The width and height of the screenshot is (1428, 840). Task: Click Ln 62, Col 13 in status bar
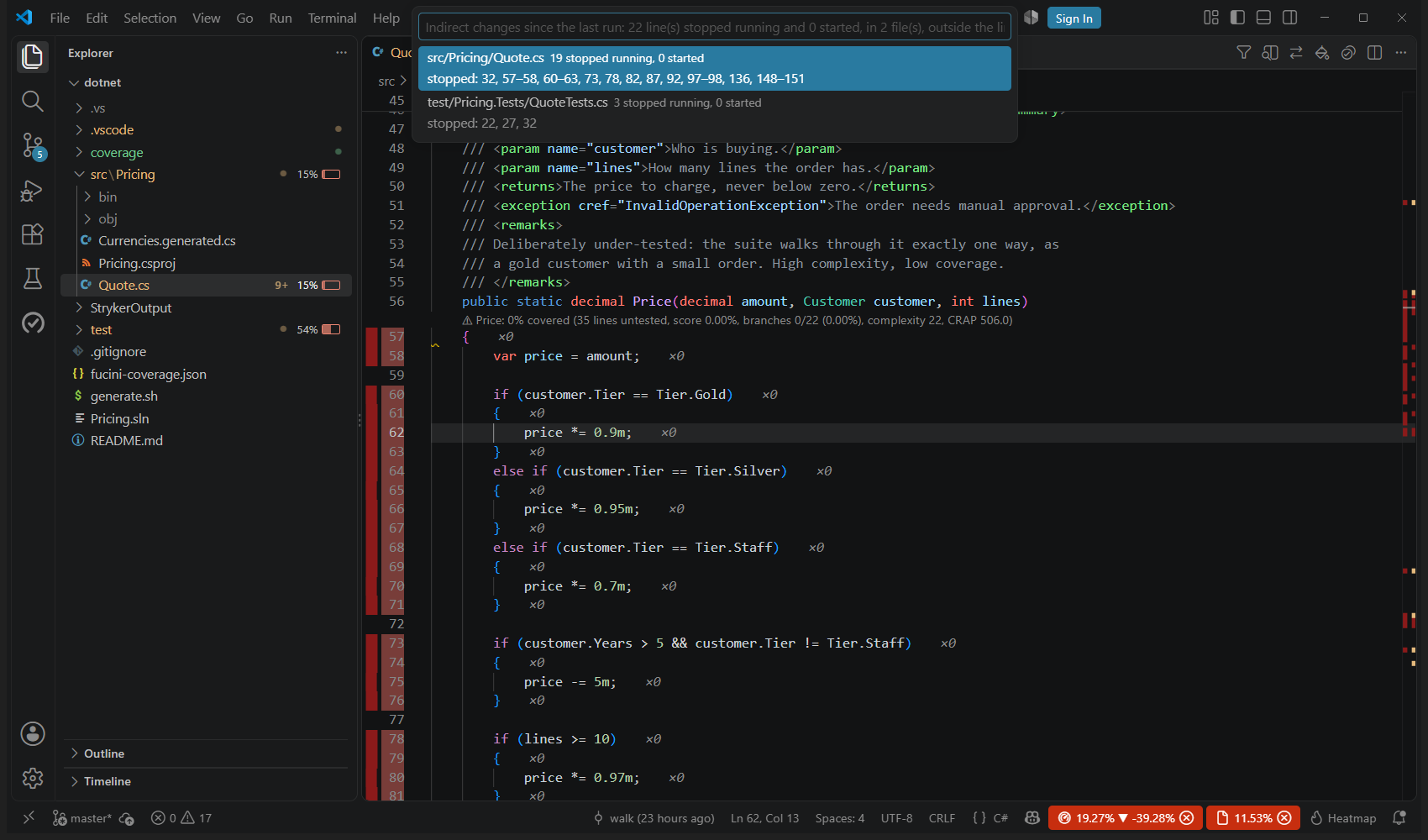[x=764, y=818]
